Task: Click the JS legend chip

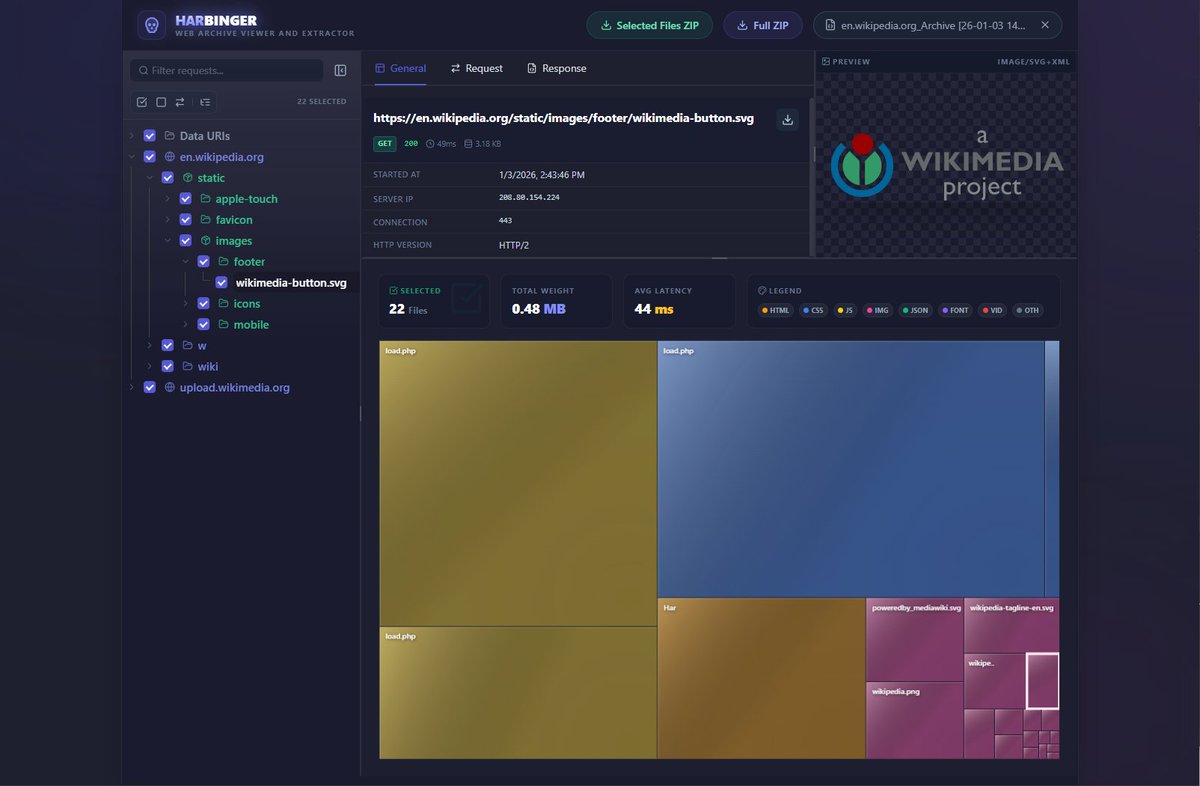Action: [846, 310]
